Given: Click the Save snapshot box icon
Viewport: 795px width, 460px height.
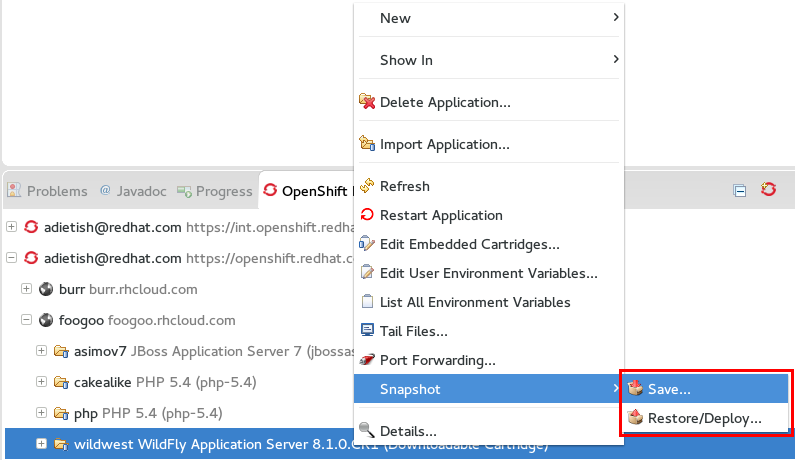Looking at the screenshot, I should 635,388.
